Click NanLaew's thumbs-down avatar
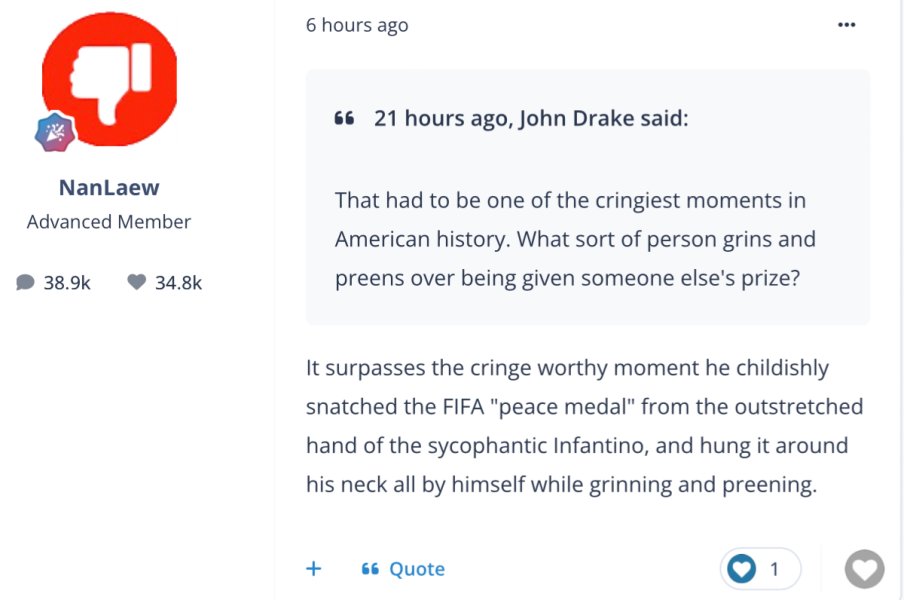Image resolution: width=904 pixels, height=600 pixels. point(109,79)
